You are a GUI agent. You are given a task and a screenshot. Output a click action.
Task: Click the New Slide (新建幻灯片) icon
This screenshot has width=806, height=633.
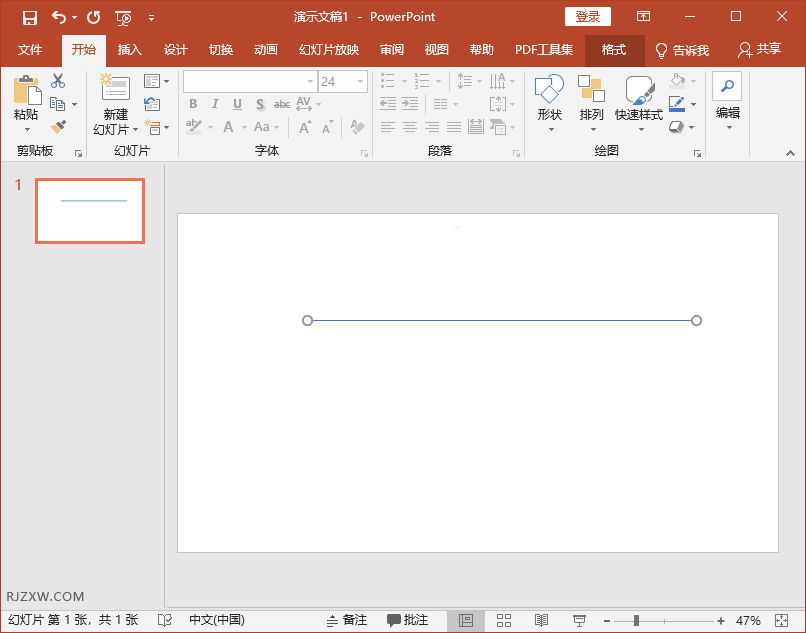pyautogui.click(x=115, y=88)
